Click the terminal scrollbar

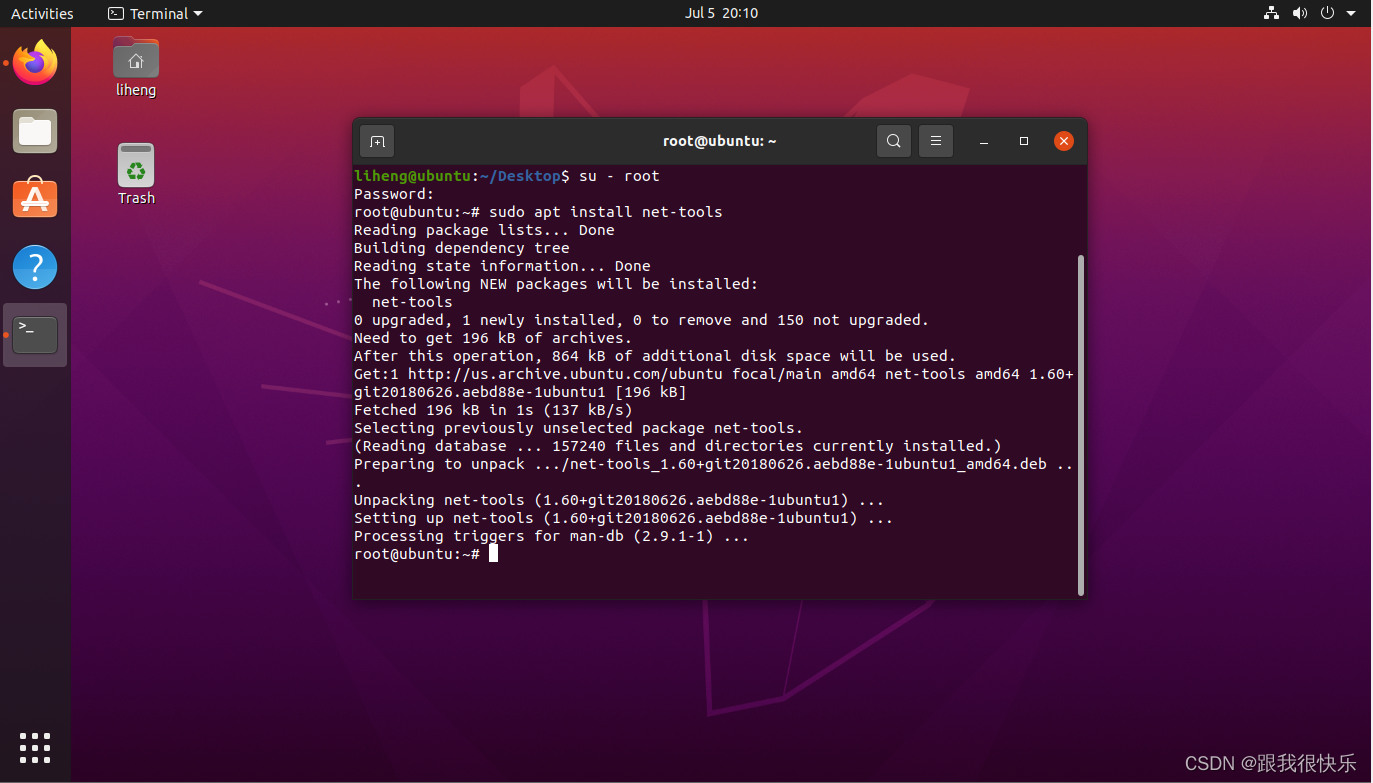[1080, 425]
